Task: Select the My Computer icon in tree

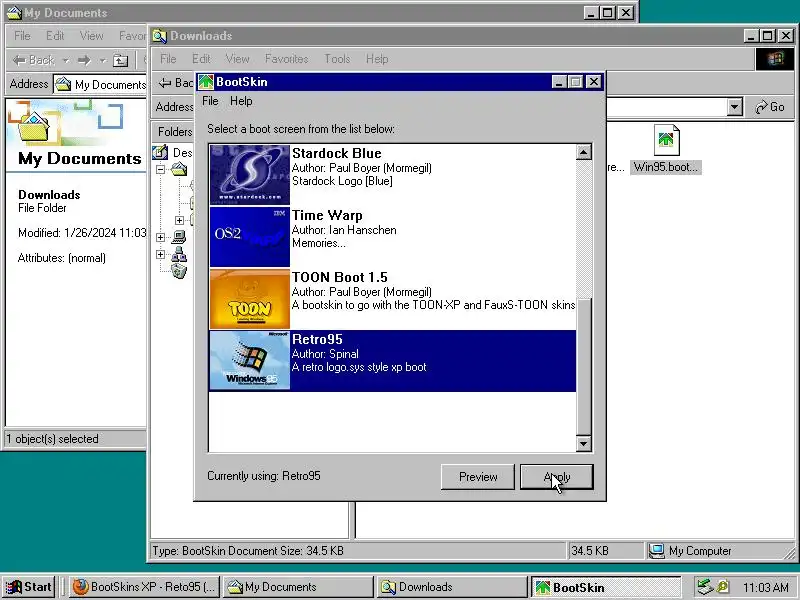Action: click(x=179, y=237)
